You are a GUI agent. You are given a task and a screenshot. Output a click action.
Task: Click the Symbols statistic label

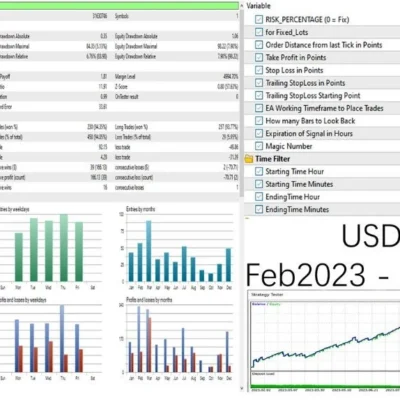point(122,16)
